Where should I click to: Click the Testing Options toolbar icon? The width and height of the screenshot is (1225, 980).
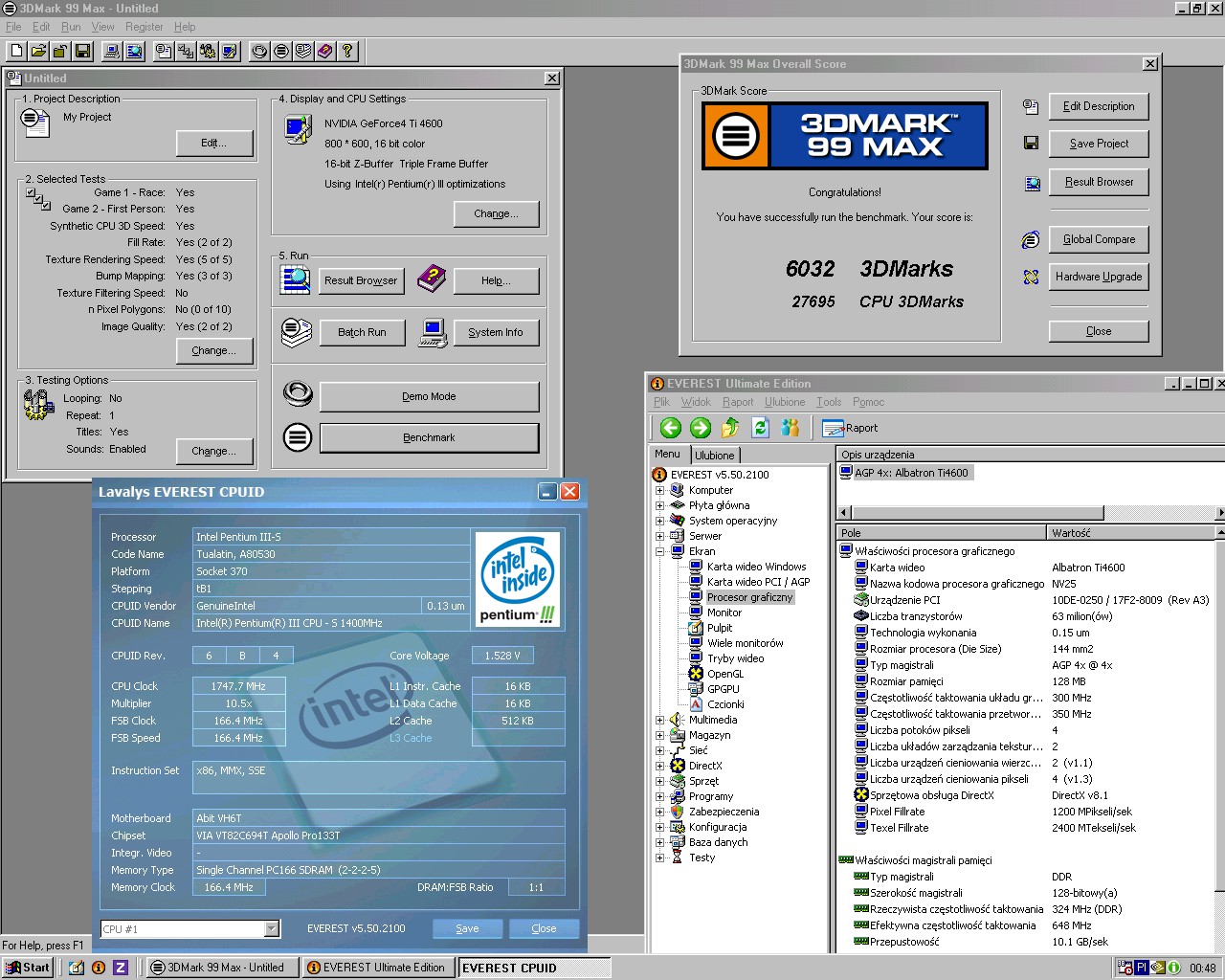tap(208, 51)
